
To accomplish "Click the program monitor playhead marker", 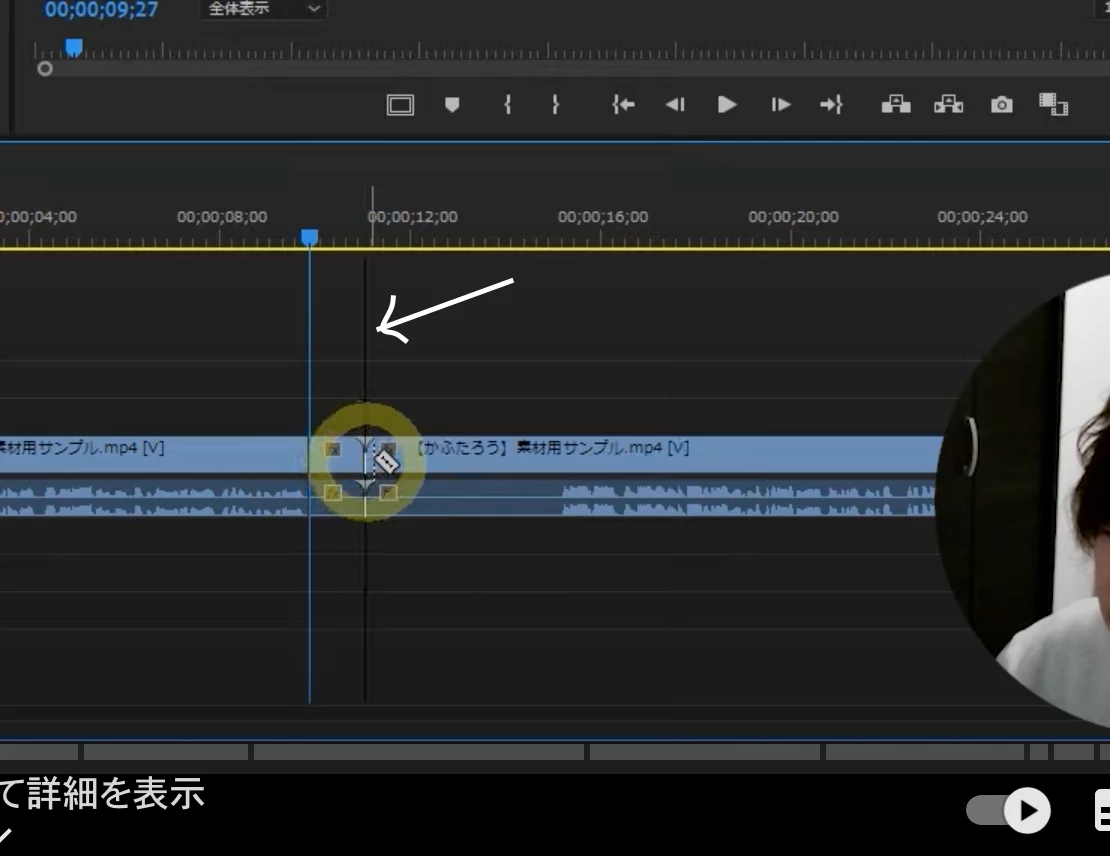I will coord(74,47).
